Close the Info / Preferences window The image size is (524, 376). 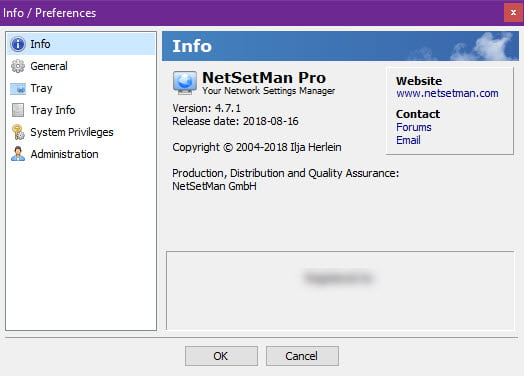coord(513,13)
